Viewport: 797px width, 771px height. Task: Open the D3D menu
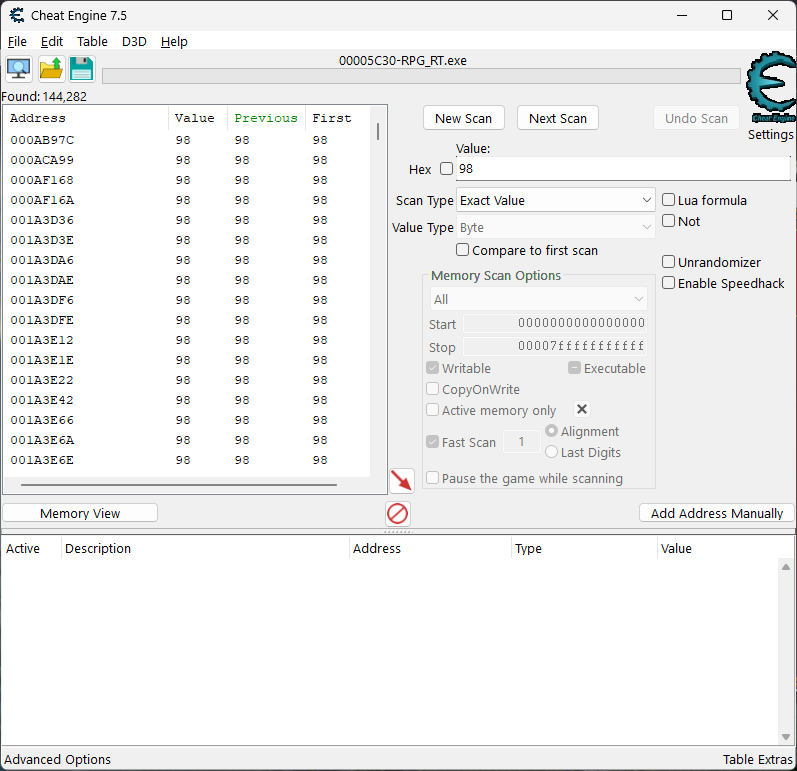[x=134, y=42]
